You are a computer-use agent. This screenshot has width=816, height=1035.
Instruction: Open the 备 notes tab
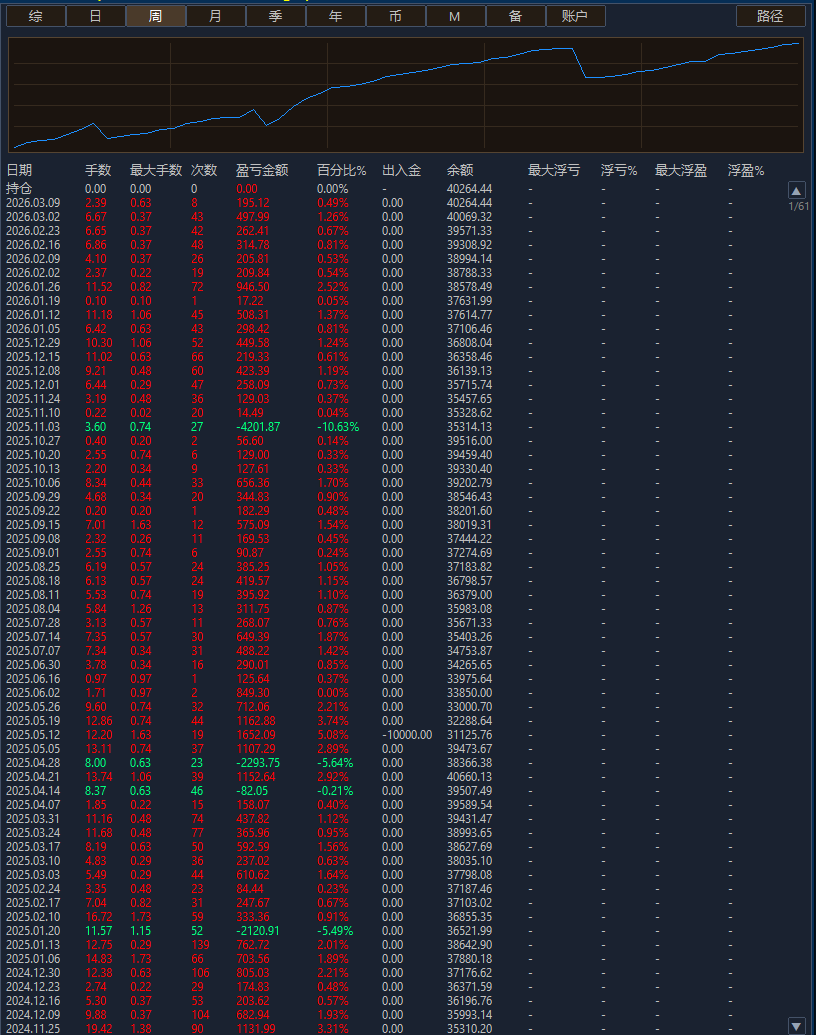click(515, 16)
